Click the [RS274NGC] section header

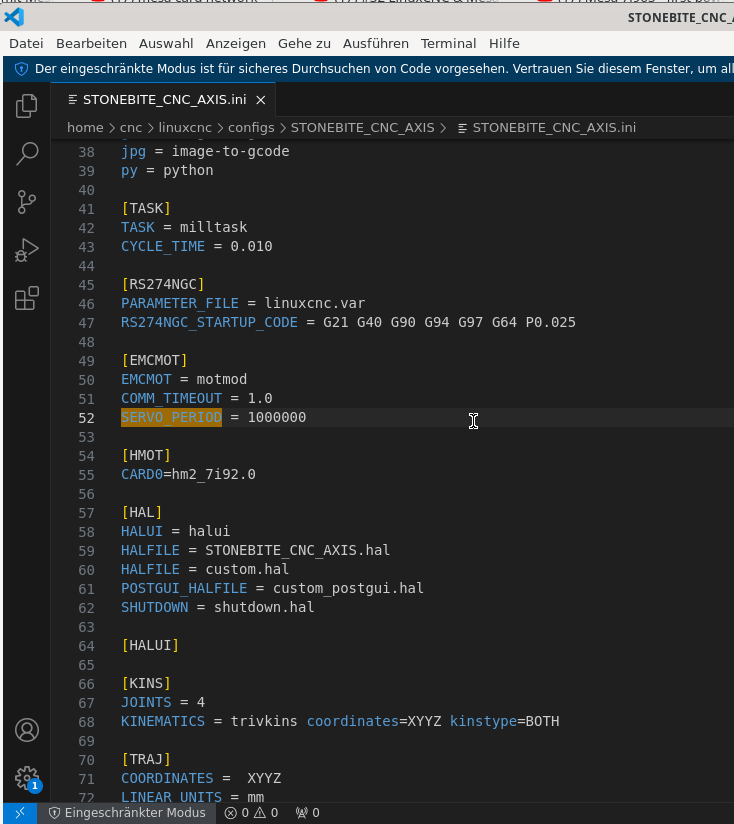pos(163,284)
